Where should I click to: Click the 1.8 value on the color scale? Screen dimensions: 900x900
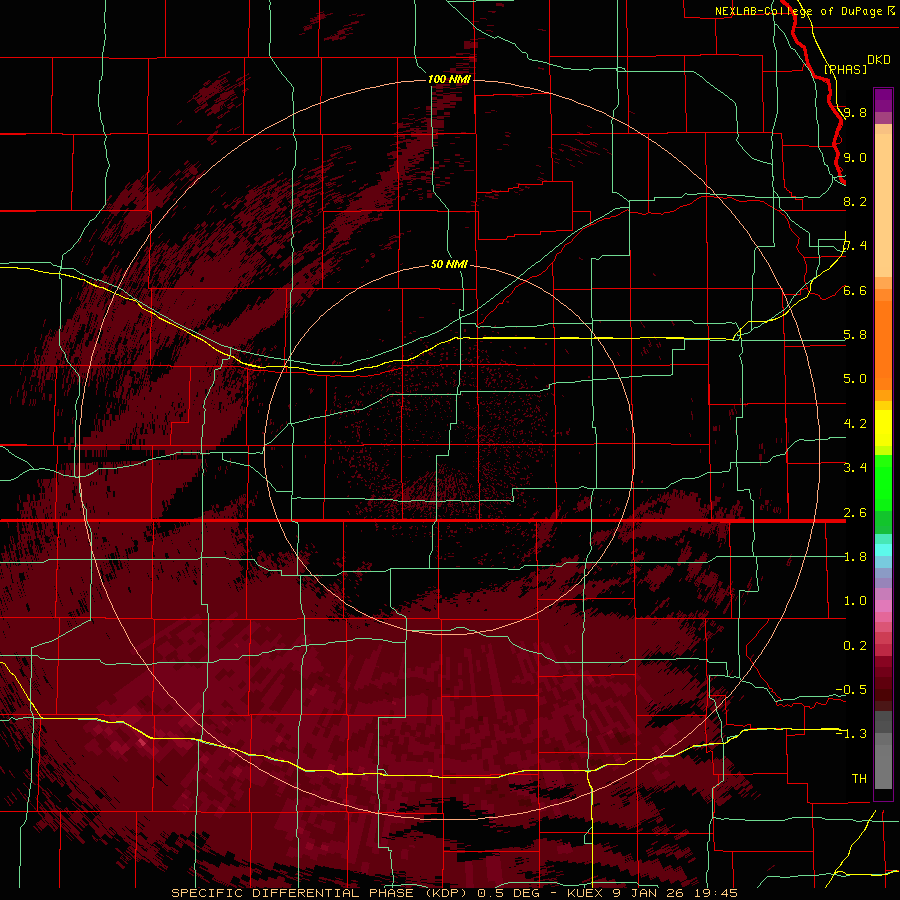coord(855,557)
